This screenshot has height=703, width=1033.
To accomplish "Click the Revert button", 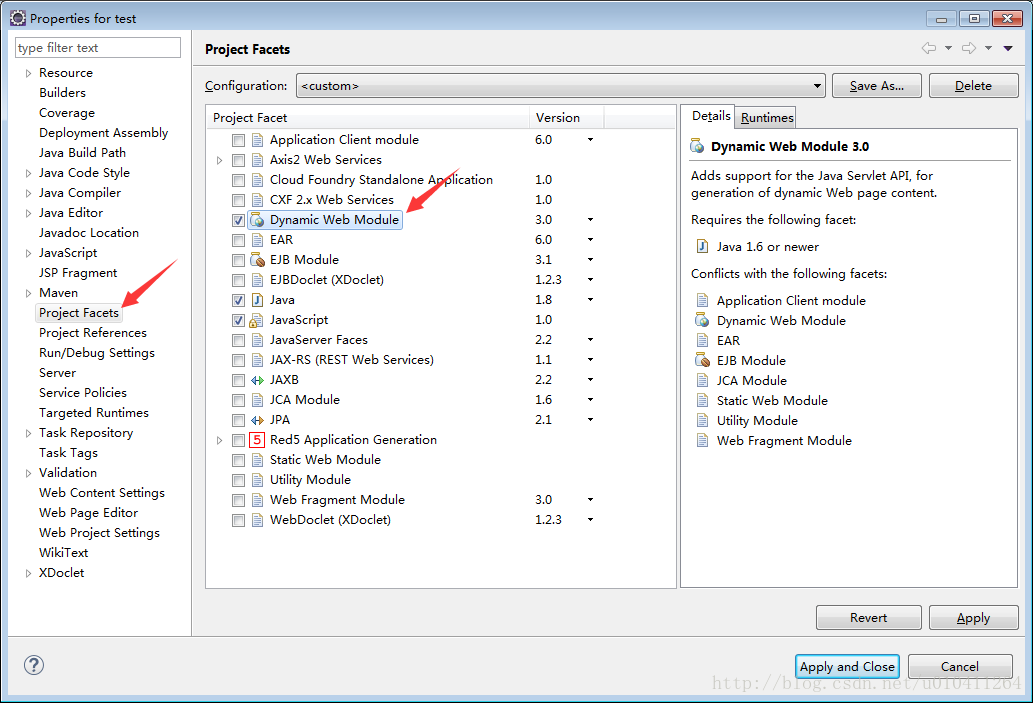I will [x=868, y=617].
